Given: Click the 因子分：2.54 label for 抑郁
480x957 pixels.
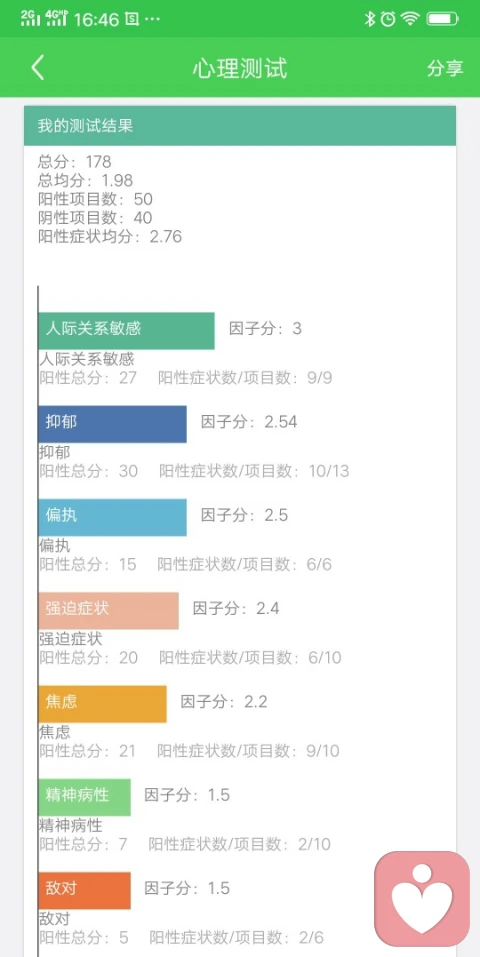Looking at the screenshot, I should click(x=249, y=422).
